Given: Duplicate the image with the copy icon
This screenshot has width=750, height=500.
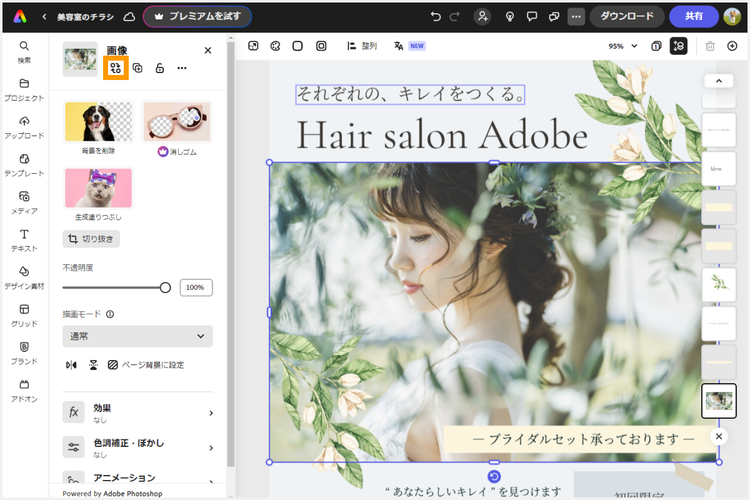Looking at the screenshot, I should click(138, 68).
